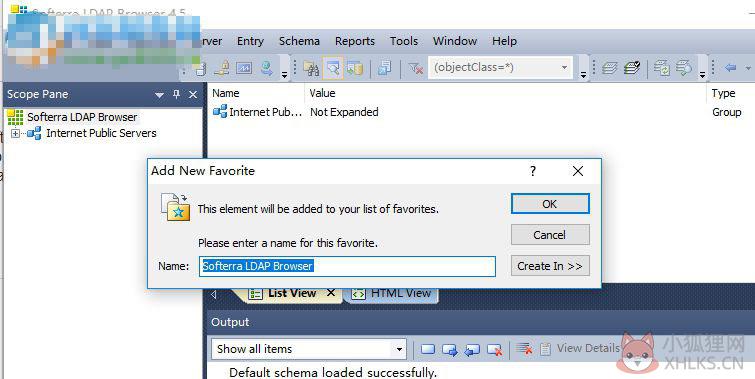Open the Help menu
The width and height of the screenshot is (755, 379).
click(504, 41)
